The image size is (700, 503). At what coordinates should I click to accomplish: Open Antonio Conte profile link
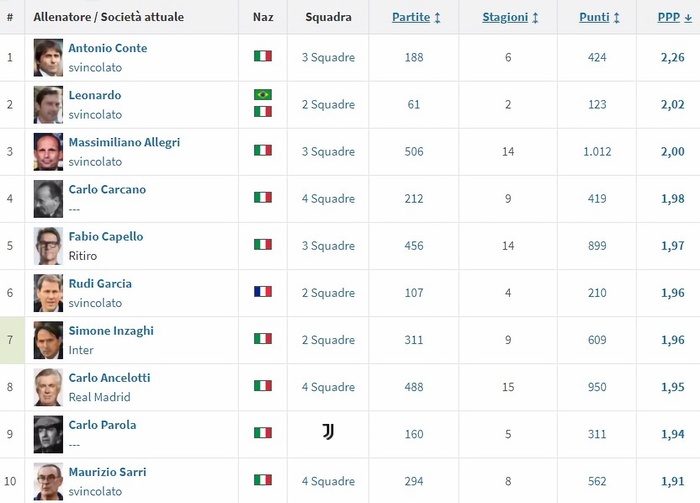(108, 48)
